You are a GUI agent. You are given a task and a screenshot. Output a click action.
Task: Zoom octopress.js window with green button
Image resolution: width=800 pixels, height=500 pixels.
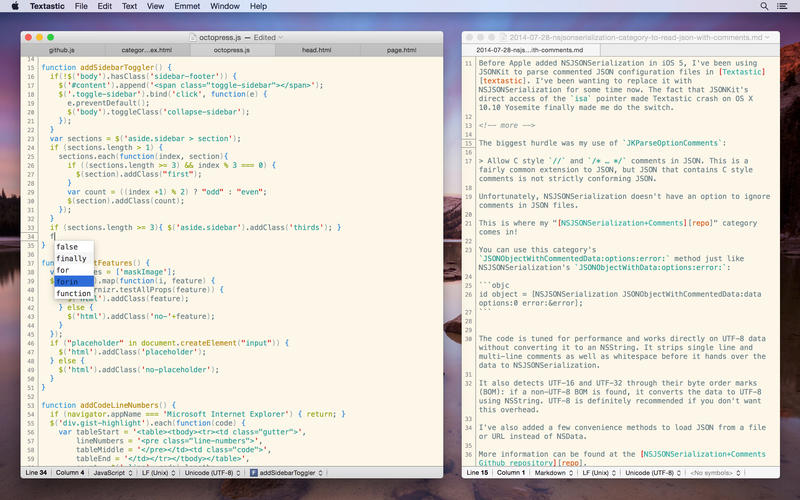[51, 37]
